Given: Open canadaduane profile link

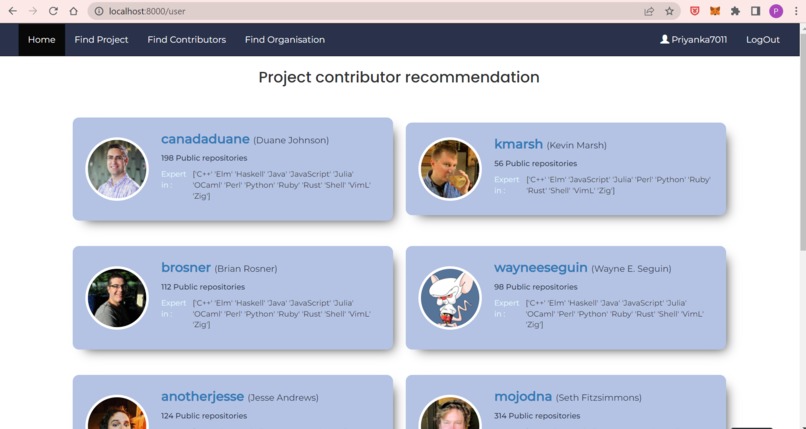Looking at the screenshot, I should pyautogui.click(x=205, y=139).
